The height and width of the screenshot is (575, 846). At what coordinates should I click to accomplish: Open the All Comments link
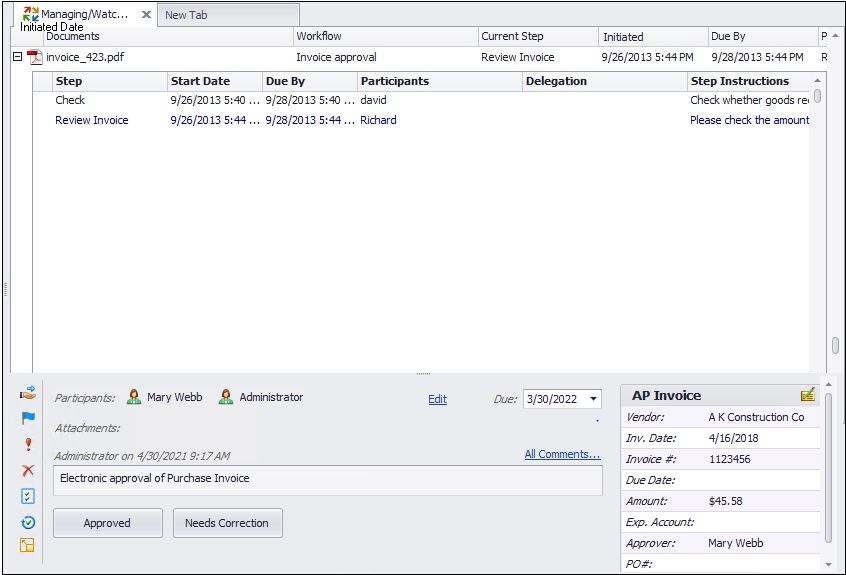562,454
